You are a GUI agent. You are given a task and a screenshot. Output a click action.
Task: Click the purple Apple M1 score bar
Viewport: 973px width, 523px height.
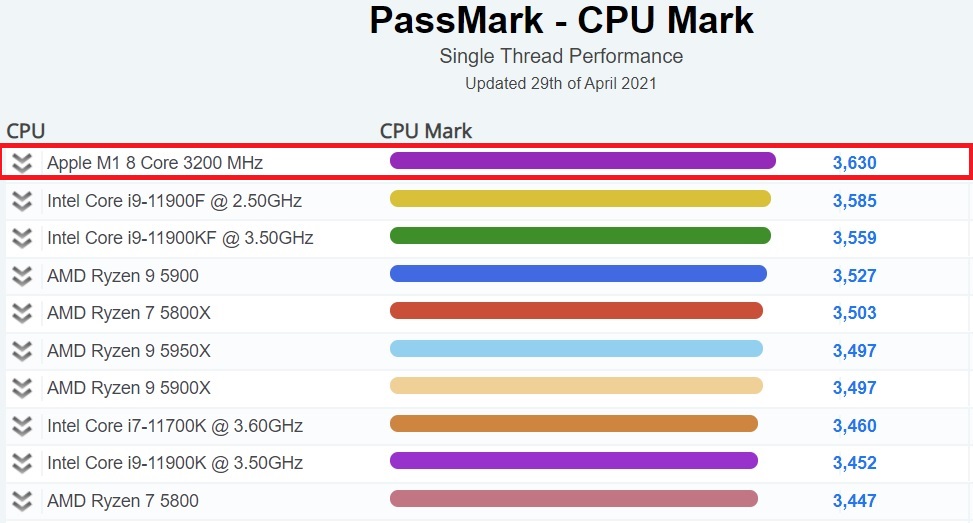[x=582, y=161]
